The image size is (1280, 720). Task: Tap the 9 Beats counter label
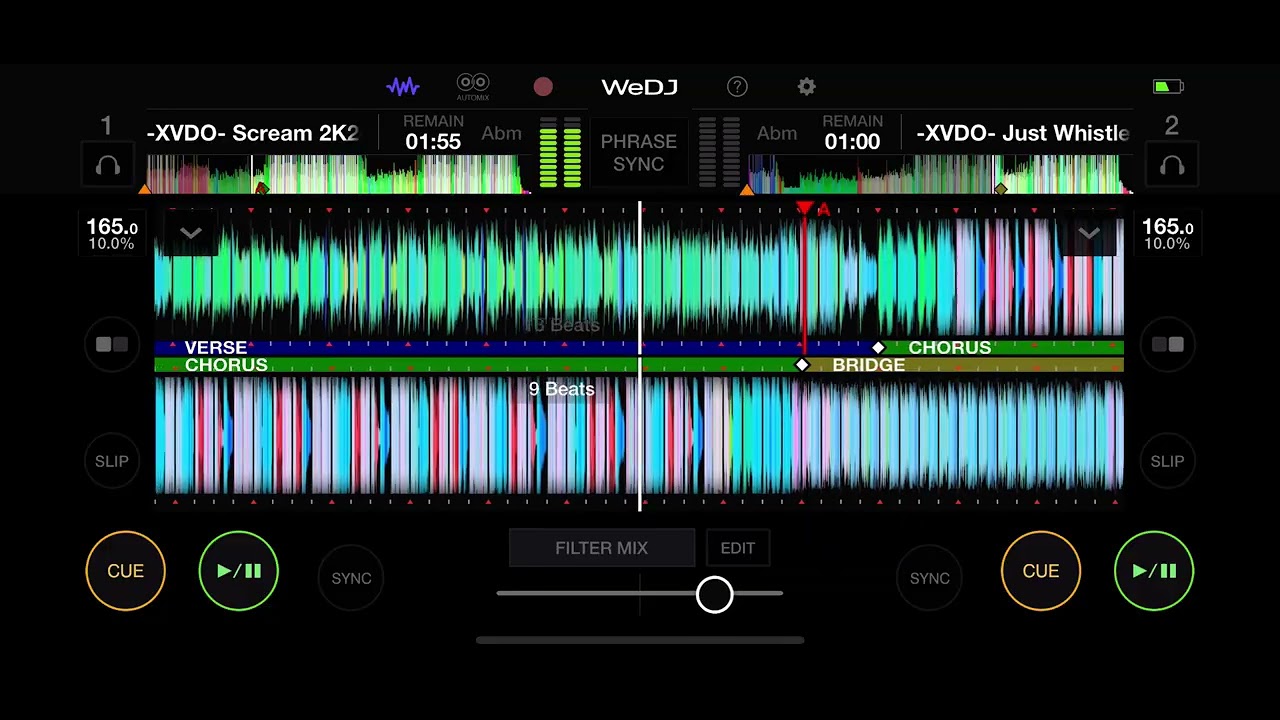click(562, 389)
